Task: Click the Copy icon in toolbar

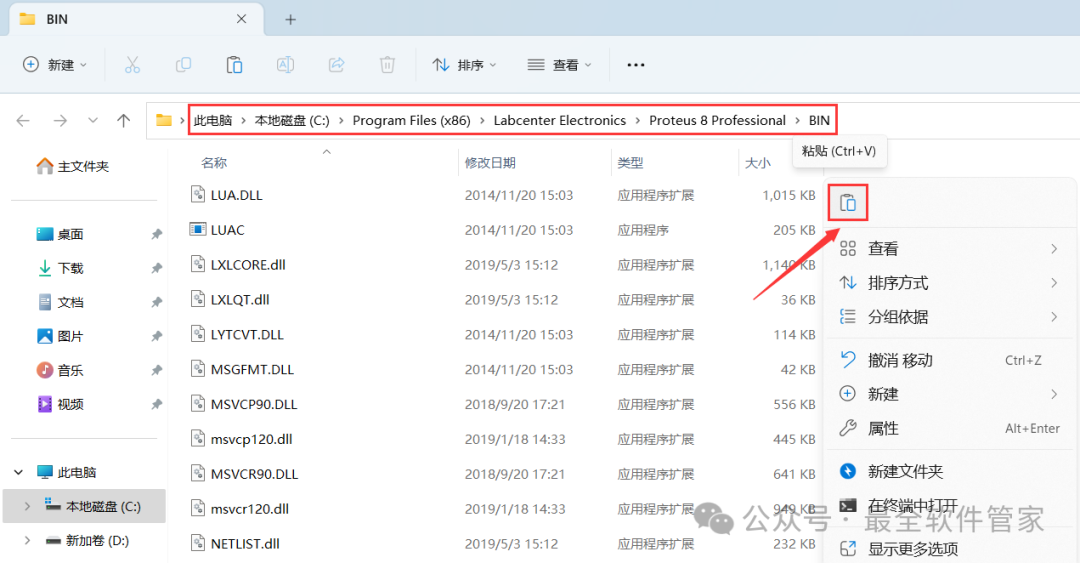Action: pyautogui.click(x=183, y=65)
